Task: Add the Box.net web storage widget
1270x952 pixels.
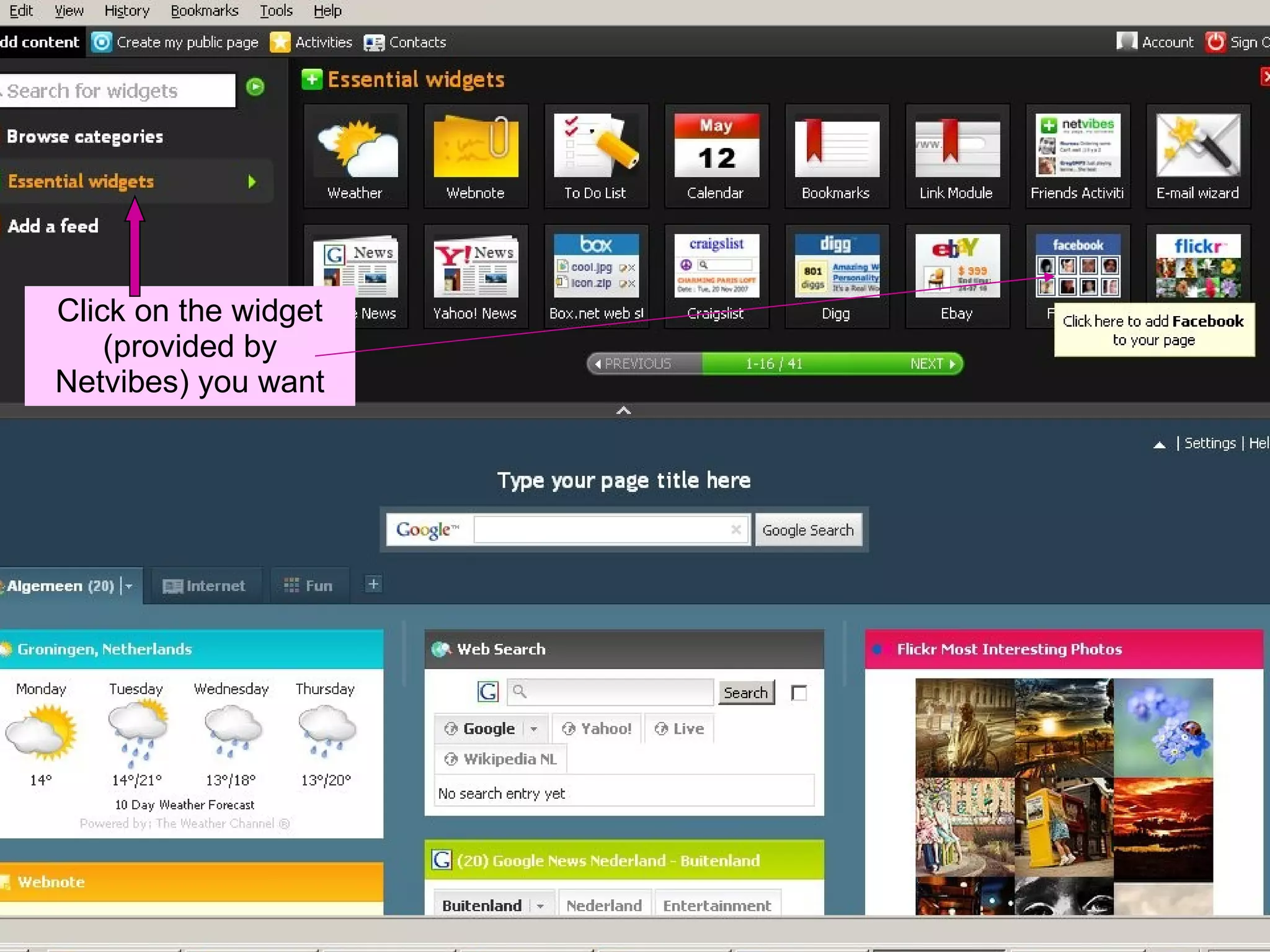Action: [x=596, y=276]
